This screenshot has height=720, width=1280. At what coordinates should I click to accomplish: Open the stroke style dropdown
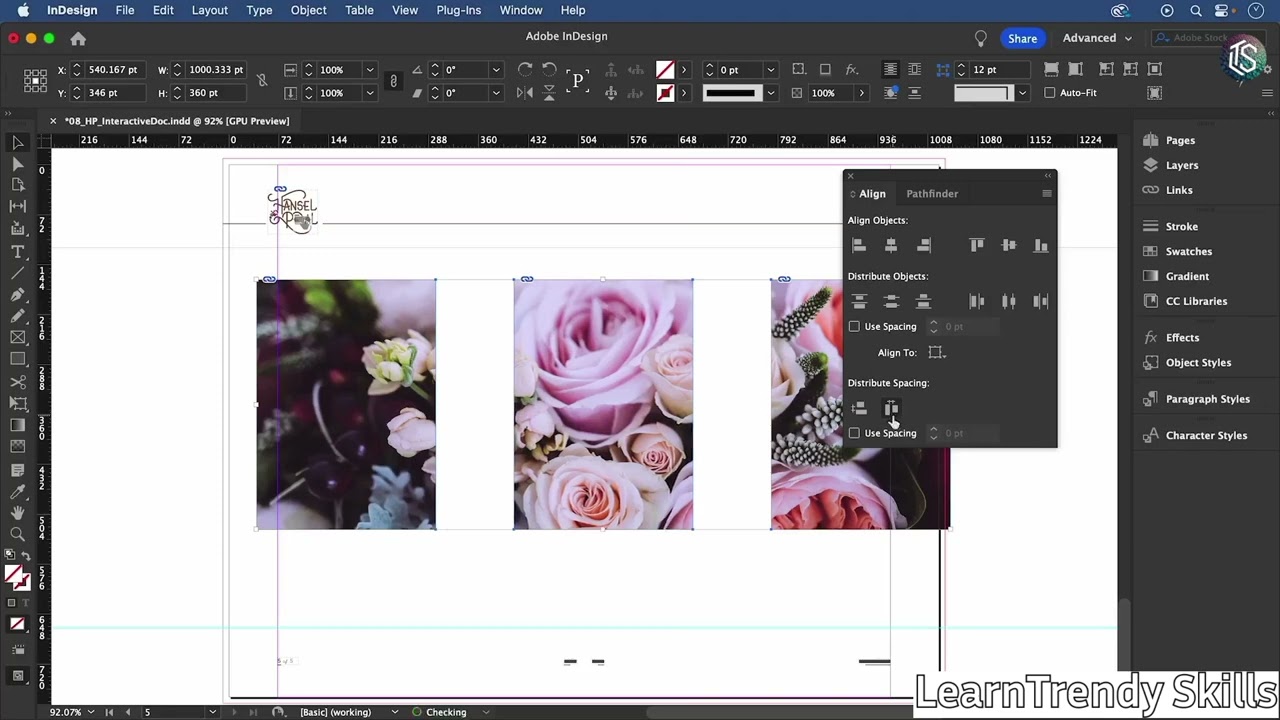coord(770,93)
